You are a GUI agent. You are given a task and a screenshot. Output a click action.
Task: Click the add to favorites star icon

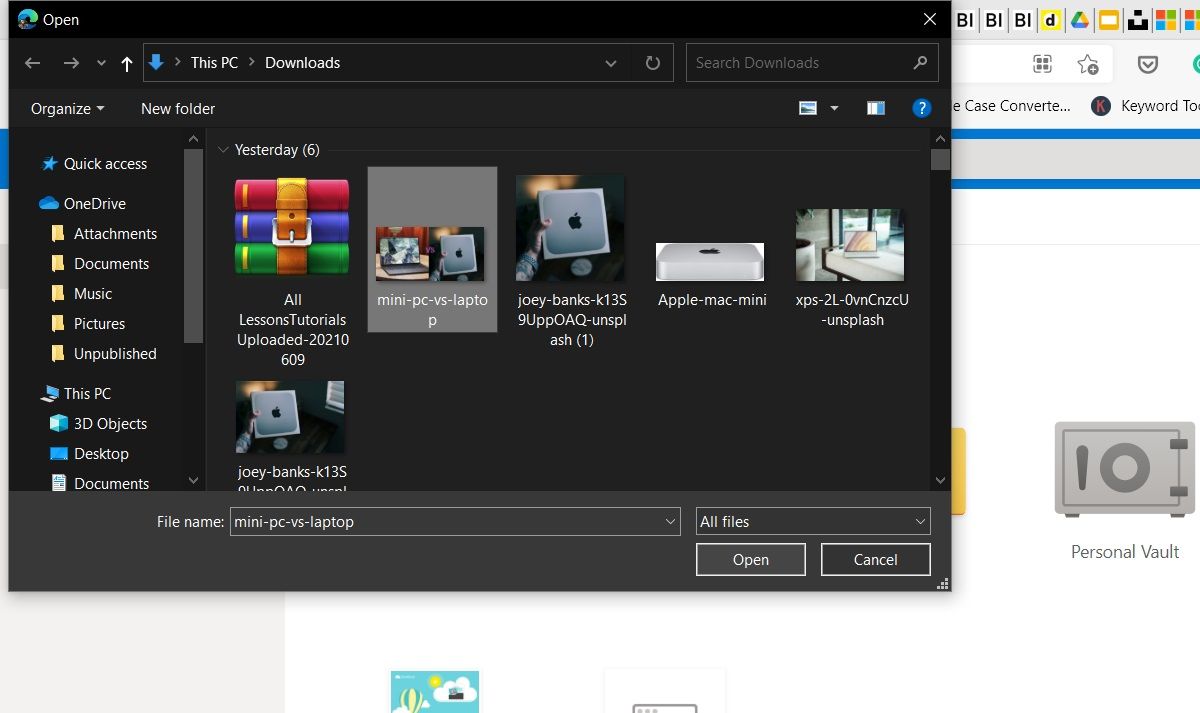(1088, 64)
